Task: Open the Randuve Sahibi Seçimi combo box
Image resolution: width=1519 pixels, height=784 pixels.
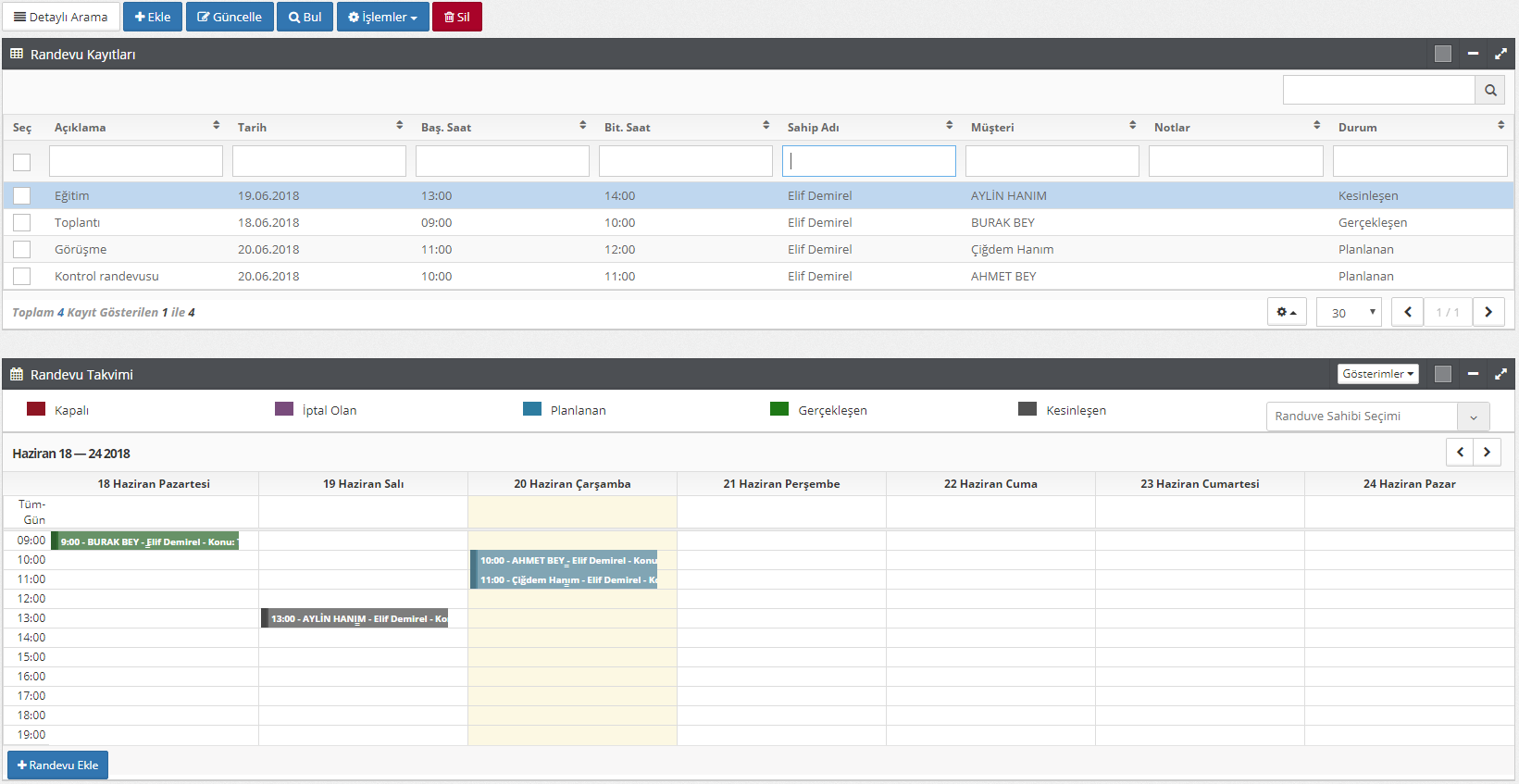Action: coord(1377,417)
